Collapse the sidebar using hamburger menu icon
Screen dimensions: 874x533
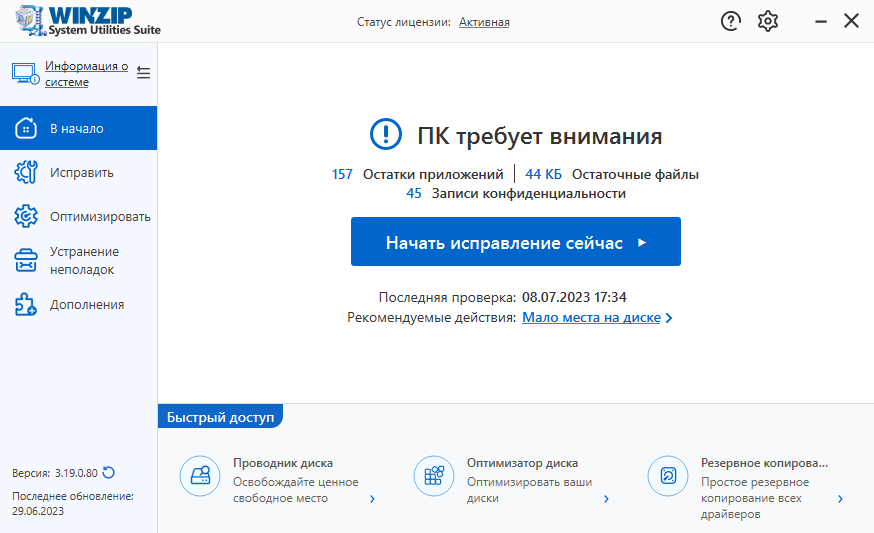pyautogui.click(x=143, y=73)
